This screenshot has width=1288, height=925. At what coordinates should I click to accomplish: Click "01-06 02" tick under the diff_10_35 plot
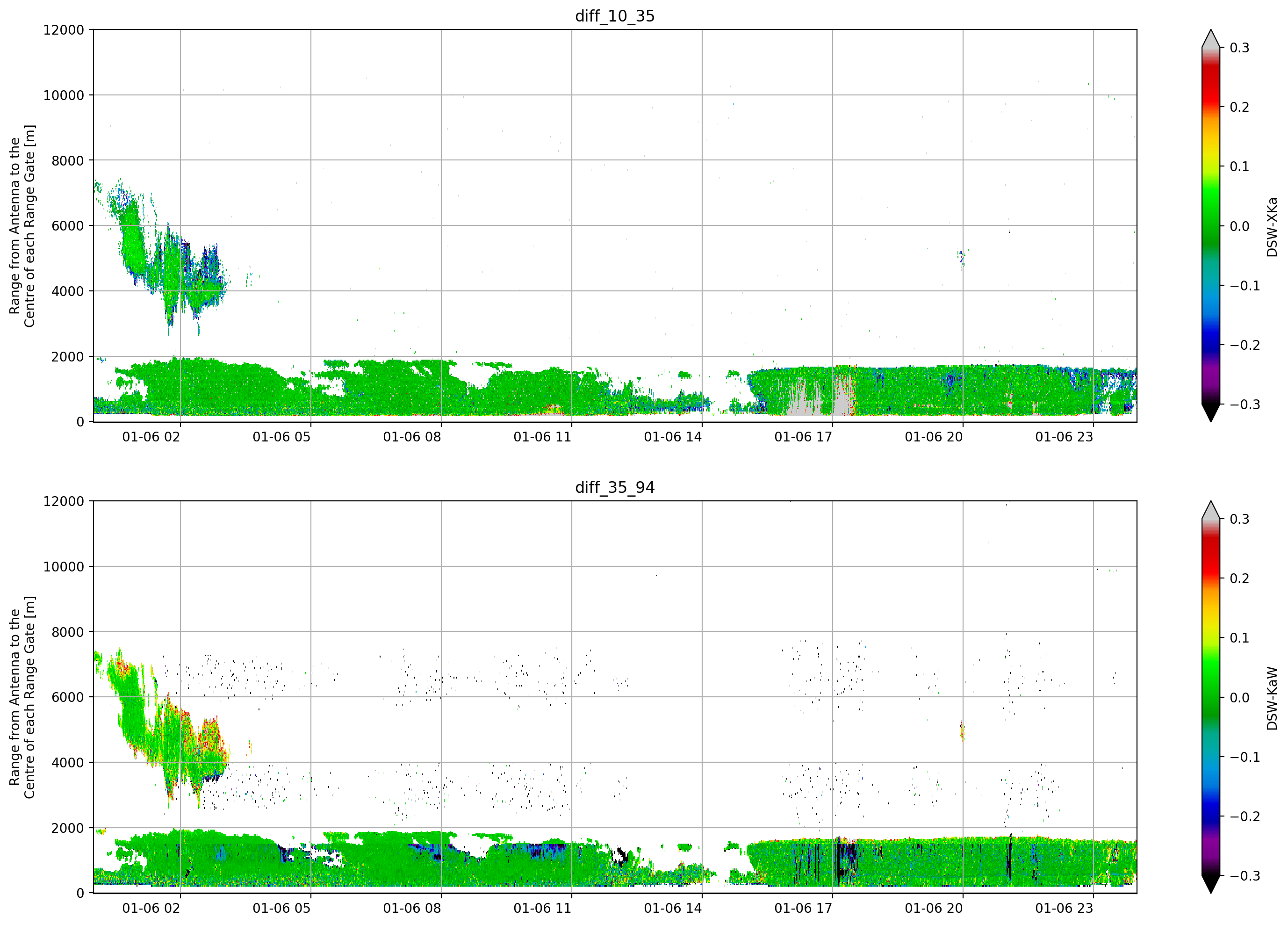point(151,437)
